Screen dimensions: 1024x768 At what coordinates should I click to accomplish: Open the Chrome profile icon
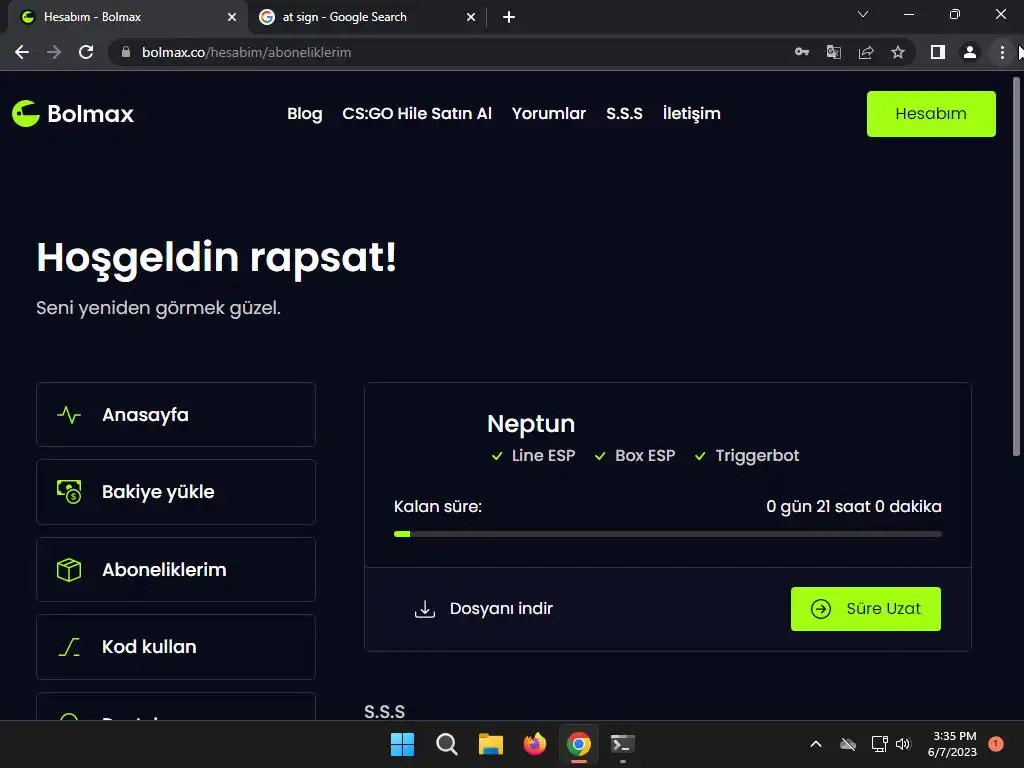pyautogui.click(x=970, y=52)
